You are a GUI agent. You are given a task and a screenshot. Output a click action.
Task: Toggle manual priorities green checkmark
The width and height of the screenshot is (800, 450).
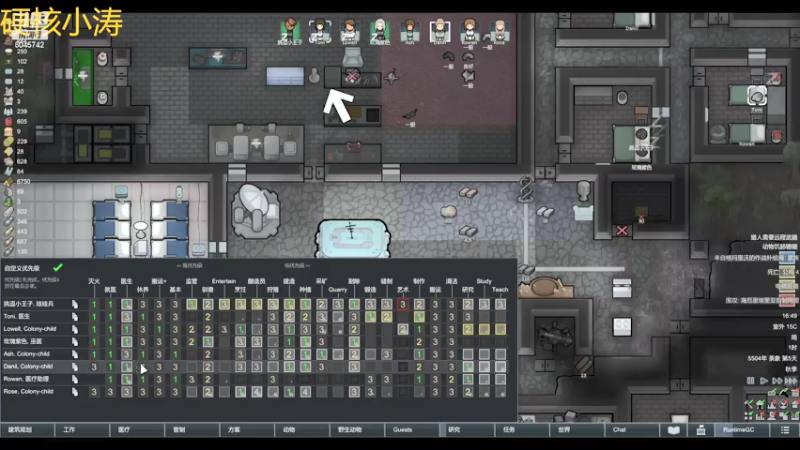[58, 267]
